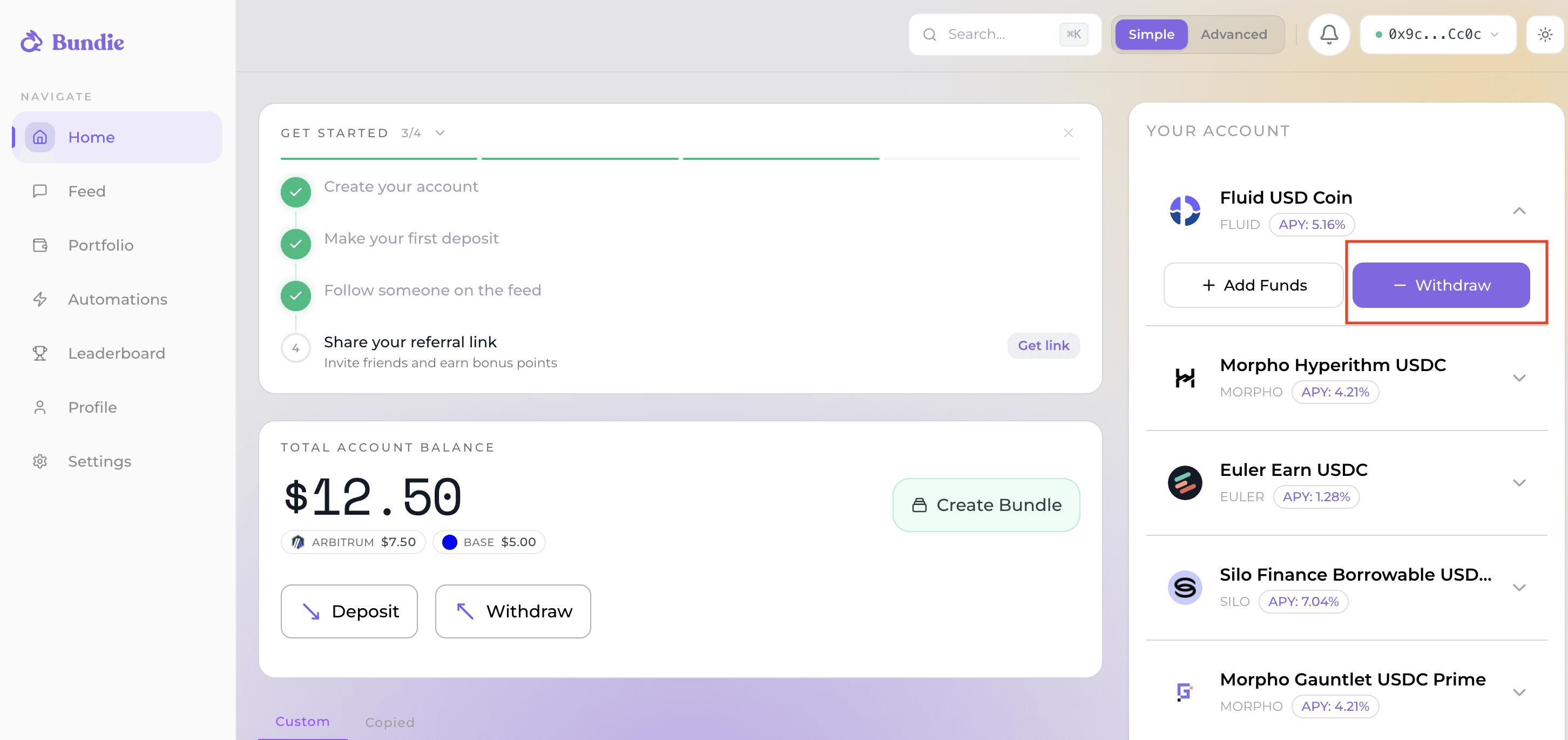Toggle light theme sun icon
1568x740 pixels.
pyautogui.click(x=1545, y=34)
